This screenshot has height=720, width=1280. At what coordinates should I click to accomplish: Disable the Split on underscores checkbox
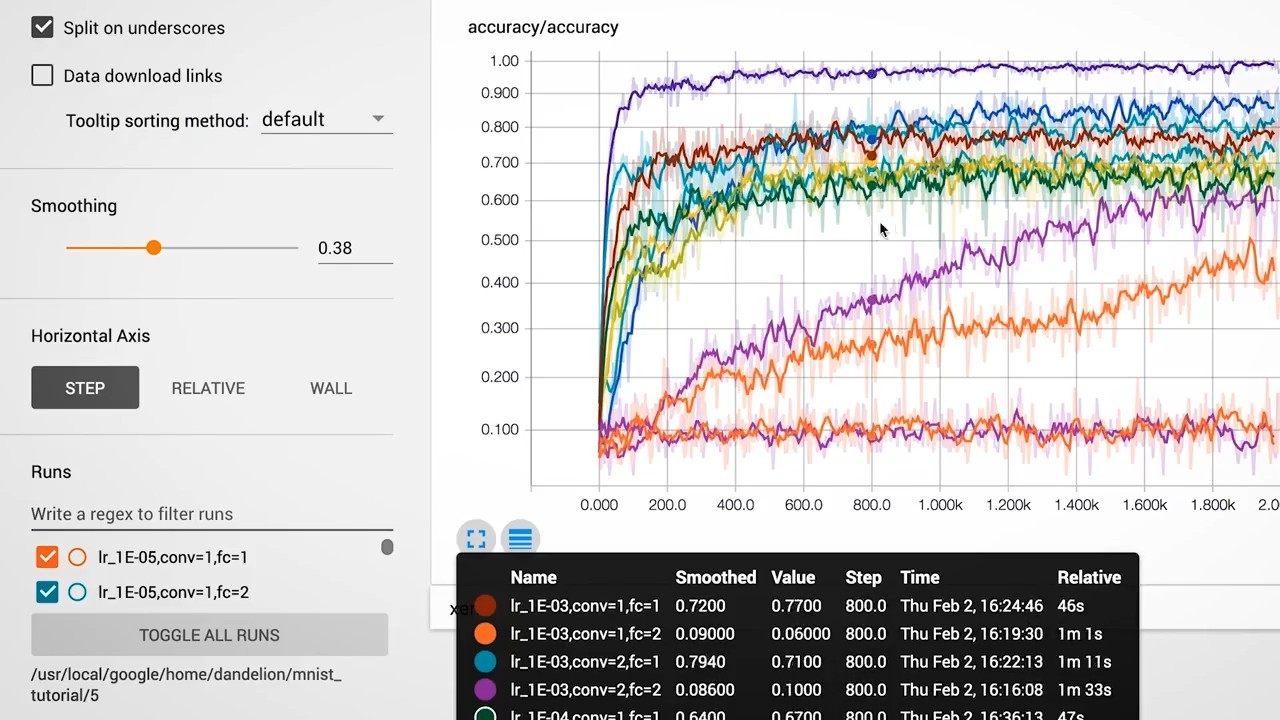(x=42, y=27)
